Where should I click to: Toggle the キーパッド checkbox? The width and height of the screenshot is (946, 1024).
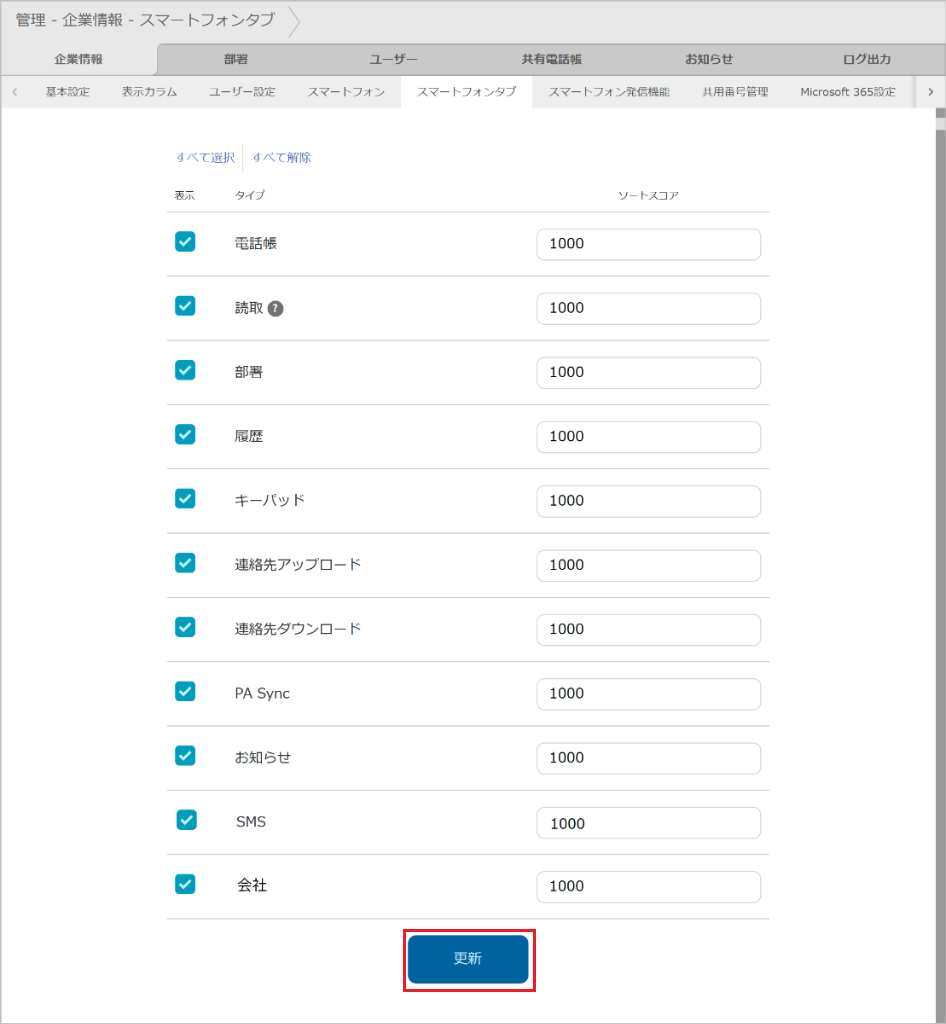184,498
